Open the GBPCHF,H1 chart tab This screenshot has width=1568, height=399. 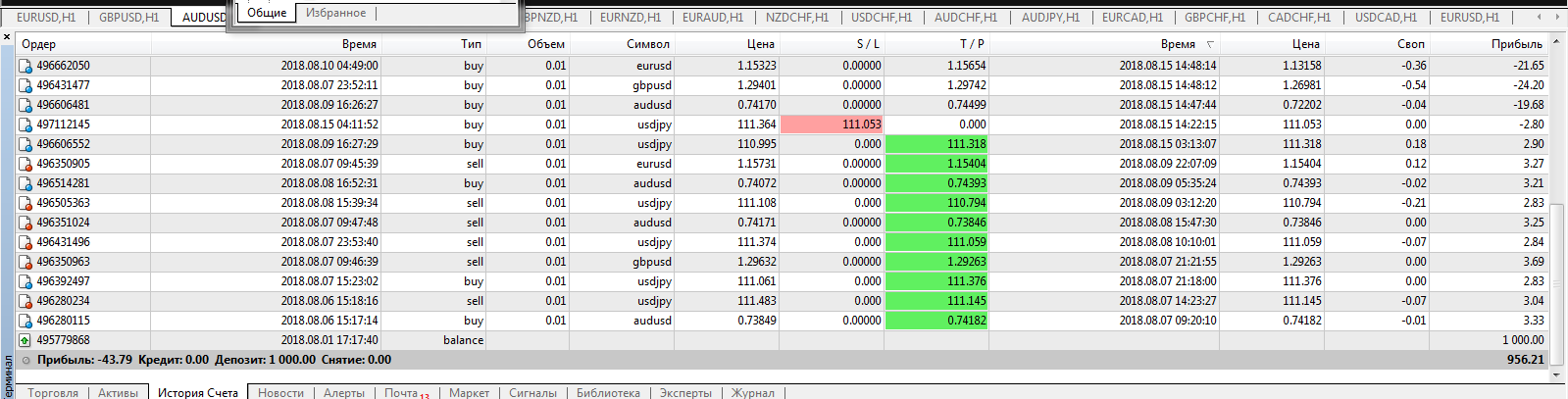1215,17
